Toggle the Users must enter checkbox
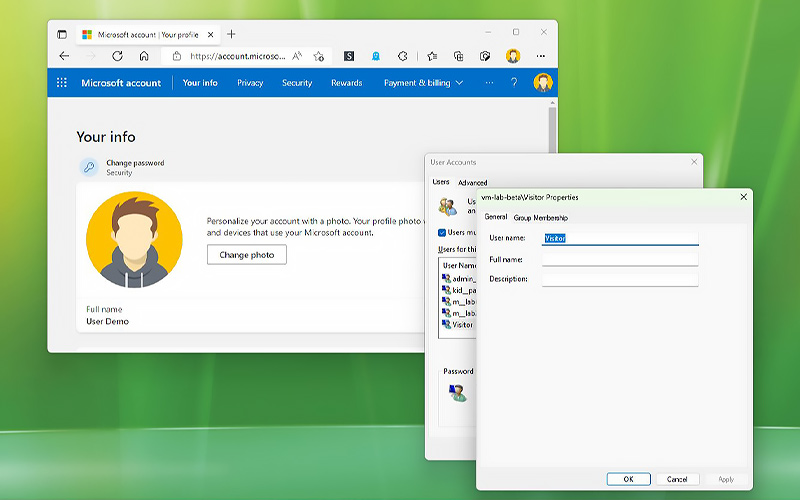The width and height of the screenshot is (800, 500). pos(442,233)
